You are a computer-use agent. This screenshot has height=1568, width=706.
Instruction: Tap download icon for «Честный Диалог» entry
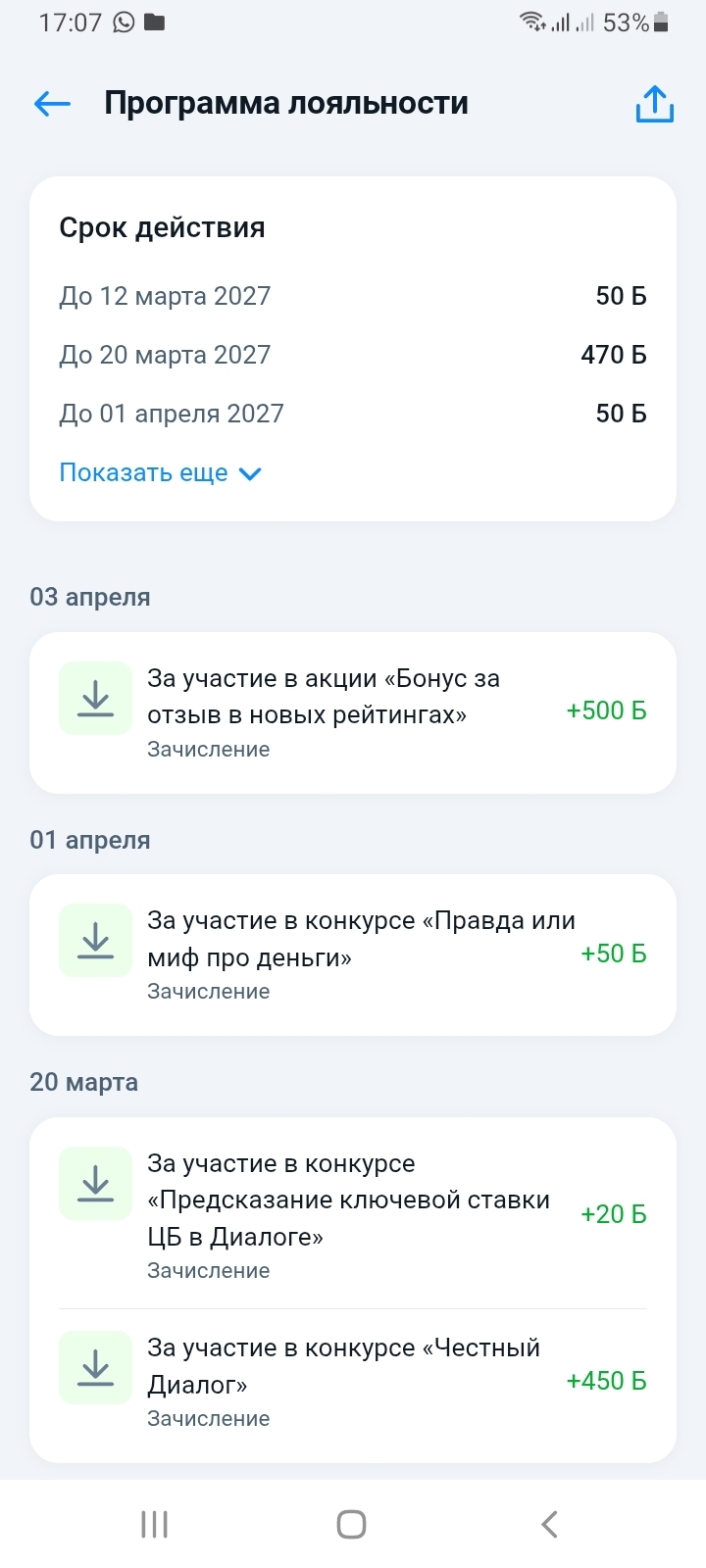pyautogui.click(x=95, y=1366)
